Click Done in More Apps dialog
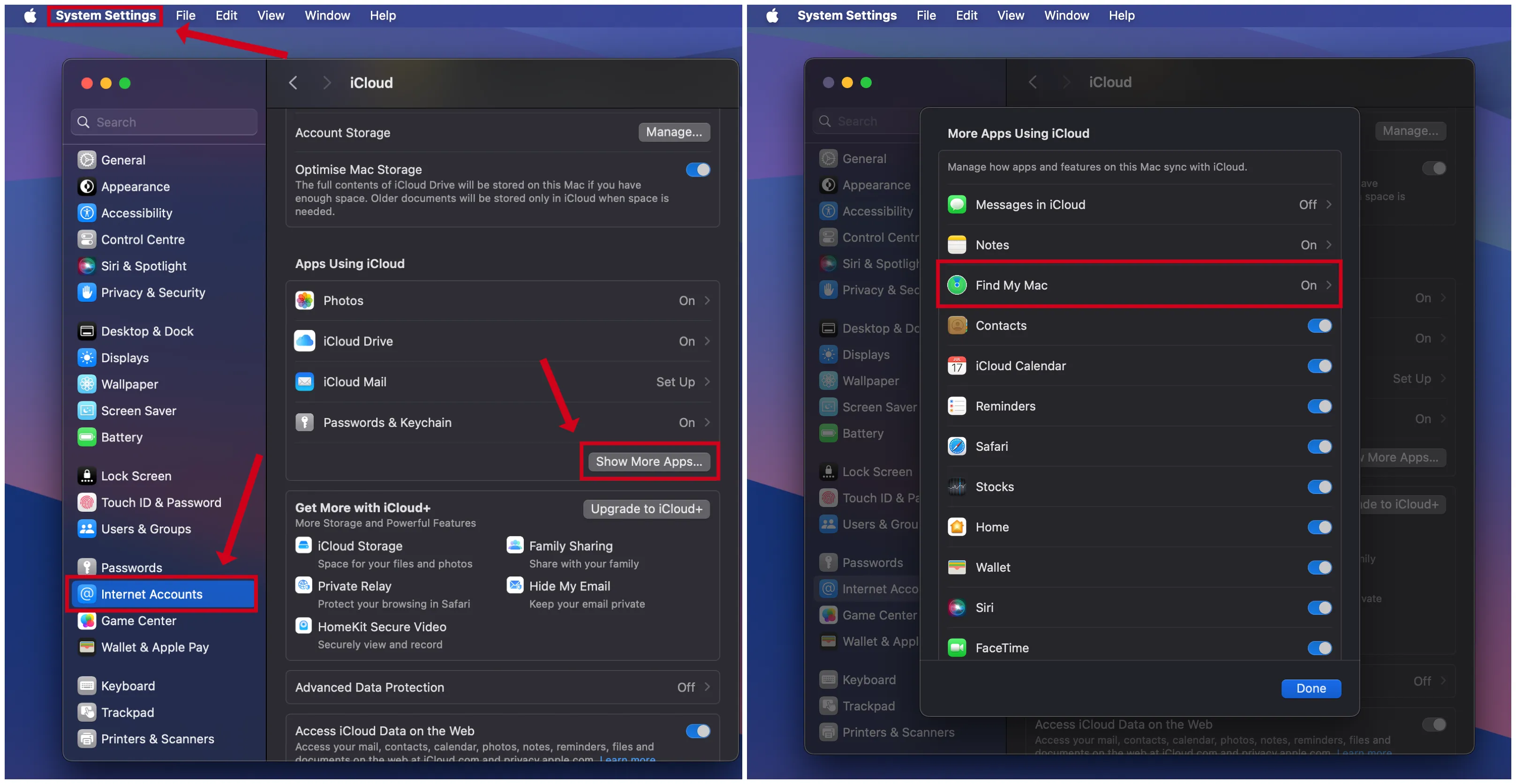This screenshot has width=1516, height=784. pos(1311,688)
